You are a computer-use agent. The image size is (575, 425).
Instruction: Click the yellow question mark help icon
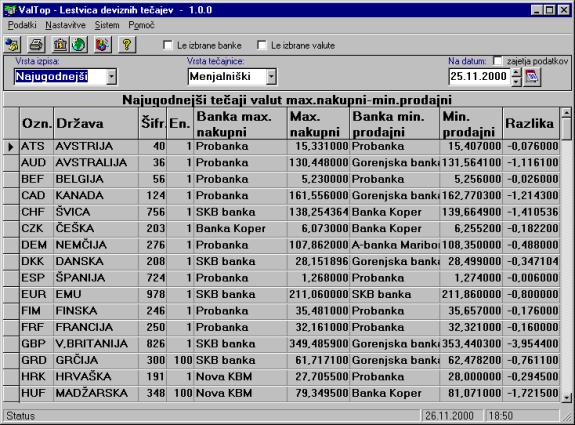127,45
